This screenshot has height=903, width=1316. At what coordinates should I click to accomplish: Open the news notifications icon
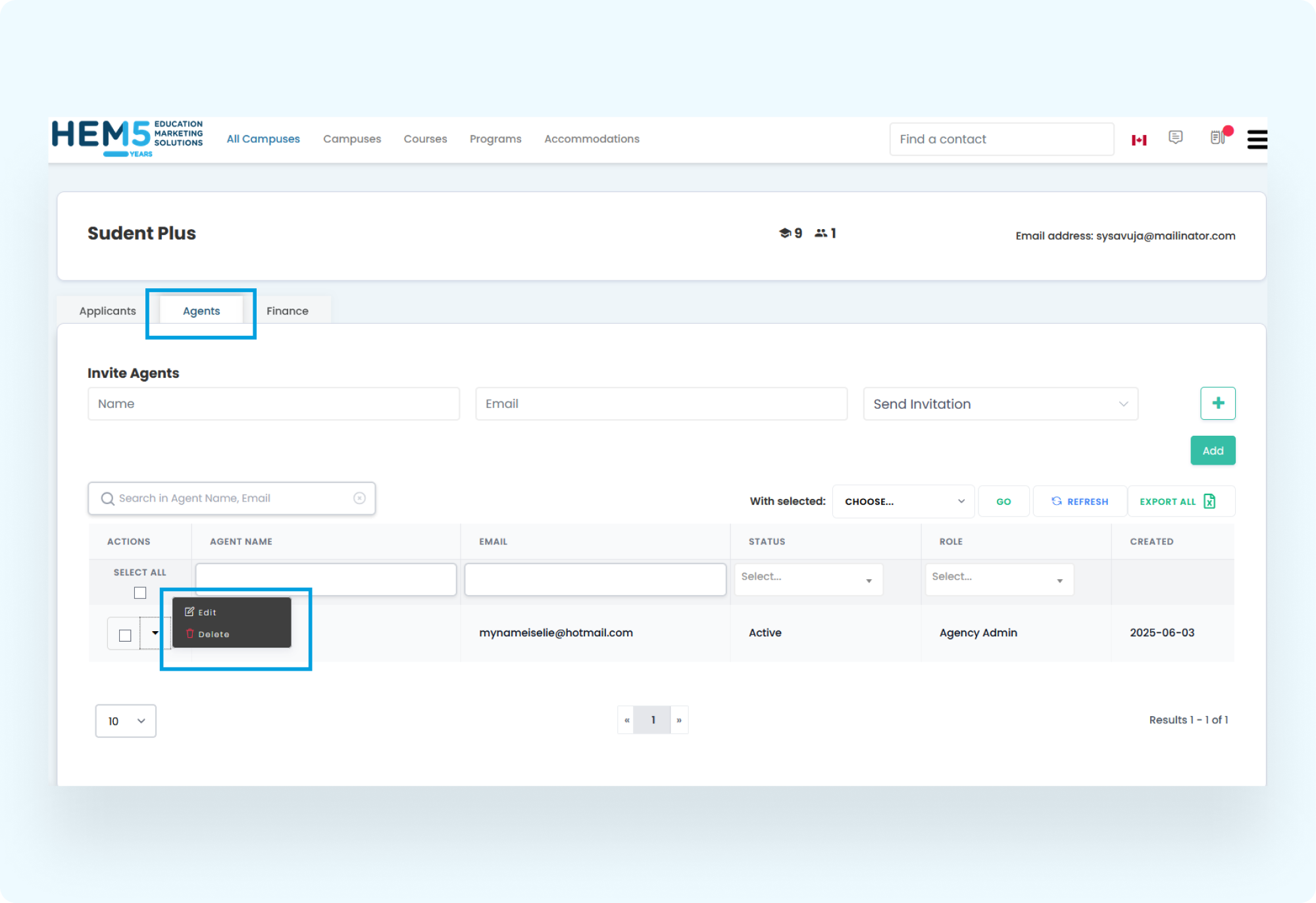coord(1217,137)
